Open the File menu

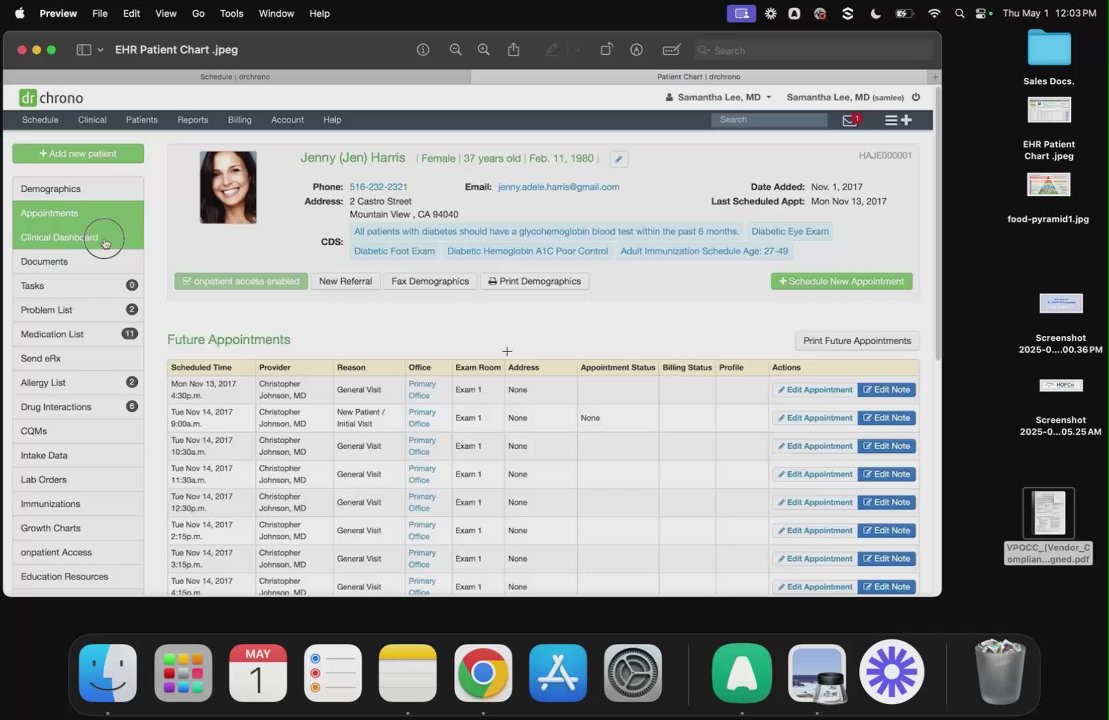[100, 13]
